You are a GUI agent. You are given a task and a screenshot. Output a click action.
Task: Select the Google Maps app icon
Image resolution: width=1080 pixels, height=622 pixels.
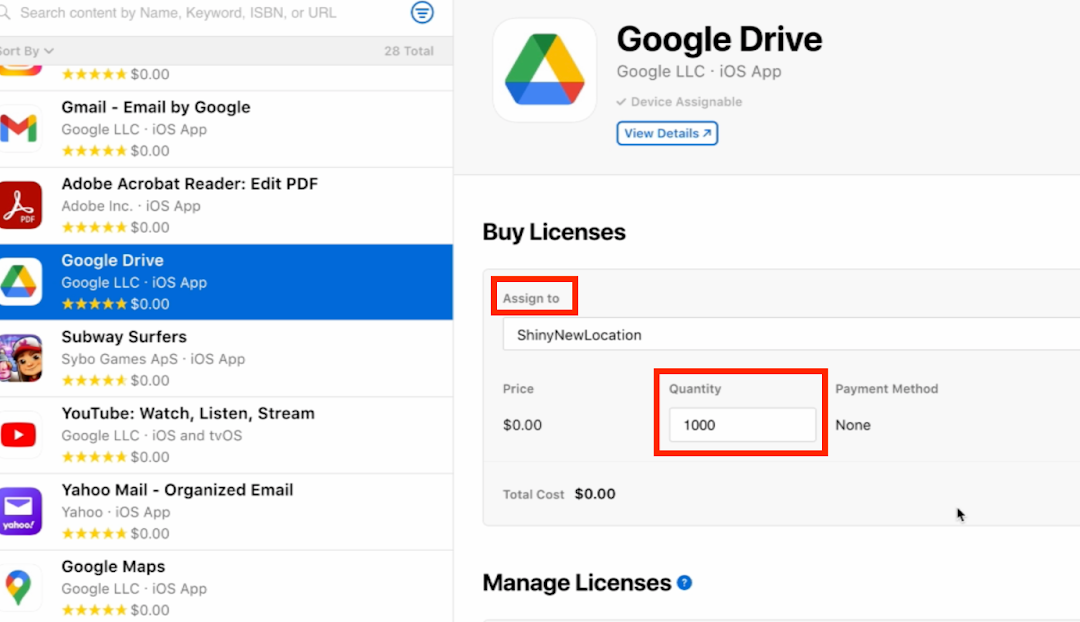pyautogui.click(x=19, y=588)
